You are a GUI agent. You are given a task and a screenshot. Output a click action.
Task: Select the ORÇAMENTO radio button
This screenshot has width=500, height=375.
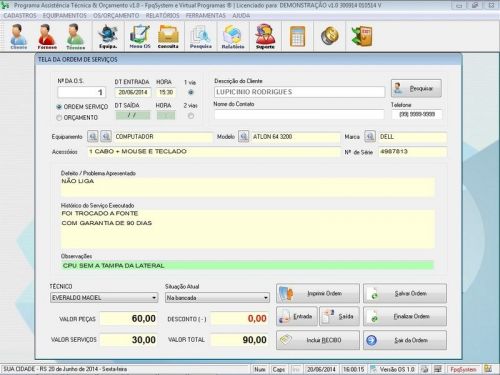[x=59, y=118]
